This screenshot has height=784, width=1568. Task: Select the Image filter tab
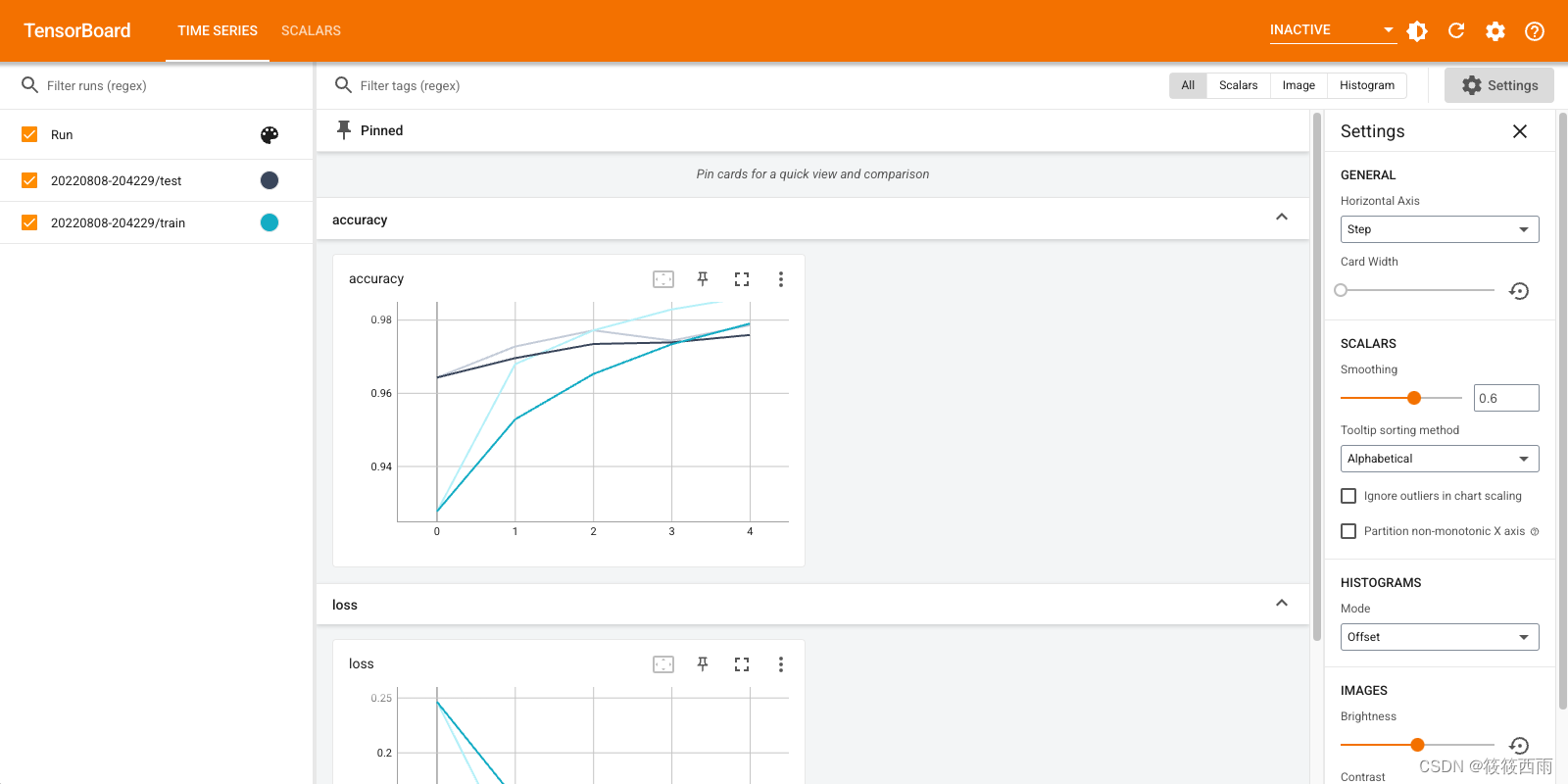[x=1298, y=85]
